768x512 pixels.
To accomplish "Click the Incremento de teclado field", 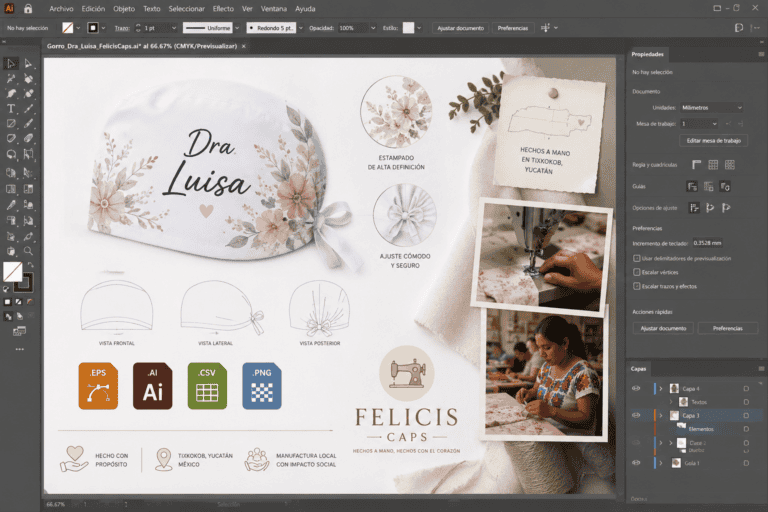I will pyautogui.click(x=707, y=243).
